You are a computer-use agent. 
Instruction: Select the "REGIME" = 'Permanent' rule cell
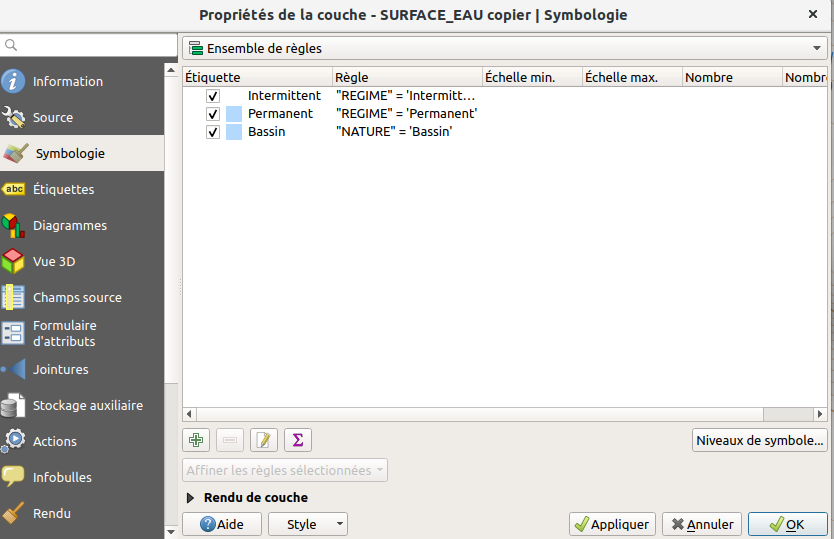(x=407, y=114)
